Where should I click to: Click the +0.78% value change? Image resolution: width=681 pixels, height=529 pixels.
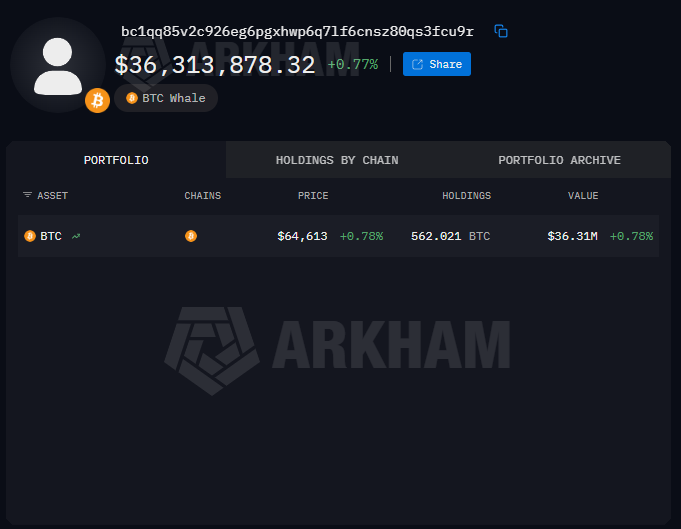(631, 236)
